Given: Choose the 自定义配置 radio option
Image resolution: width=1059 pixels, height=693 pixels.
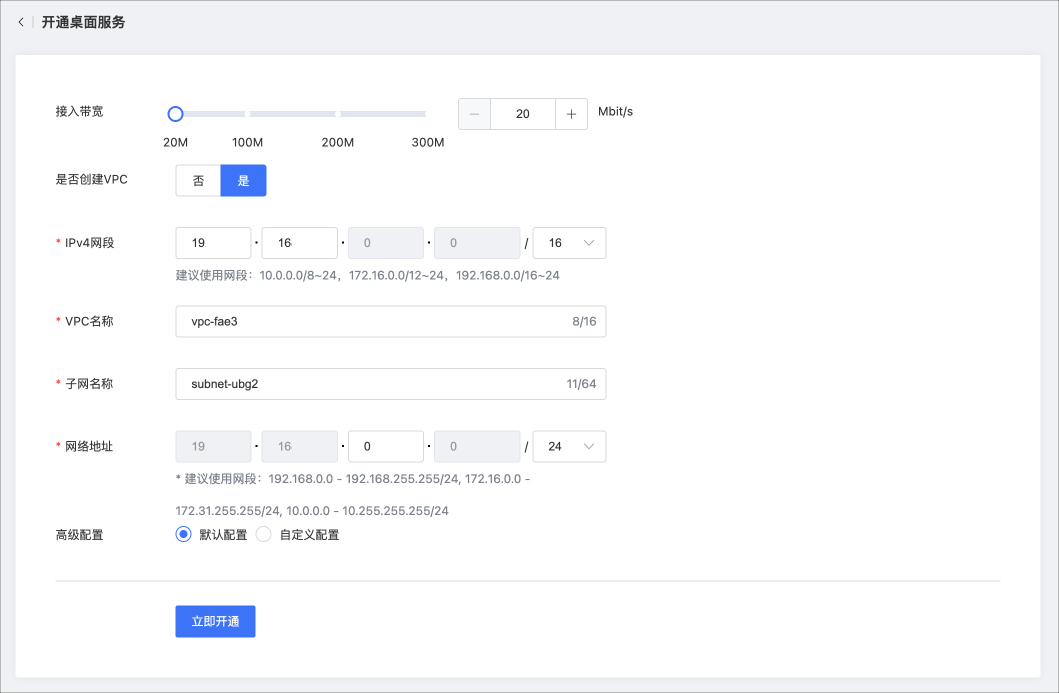Looking at the screenshot, I should click(263, 534).
